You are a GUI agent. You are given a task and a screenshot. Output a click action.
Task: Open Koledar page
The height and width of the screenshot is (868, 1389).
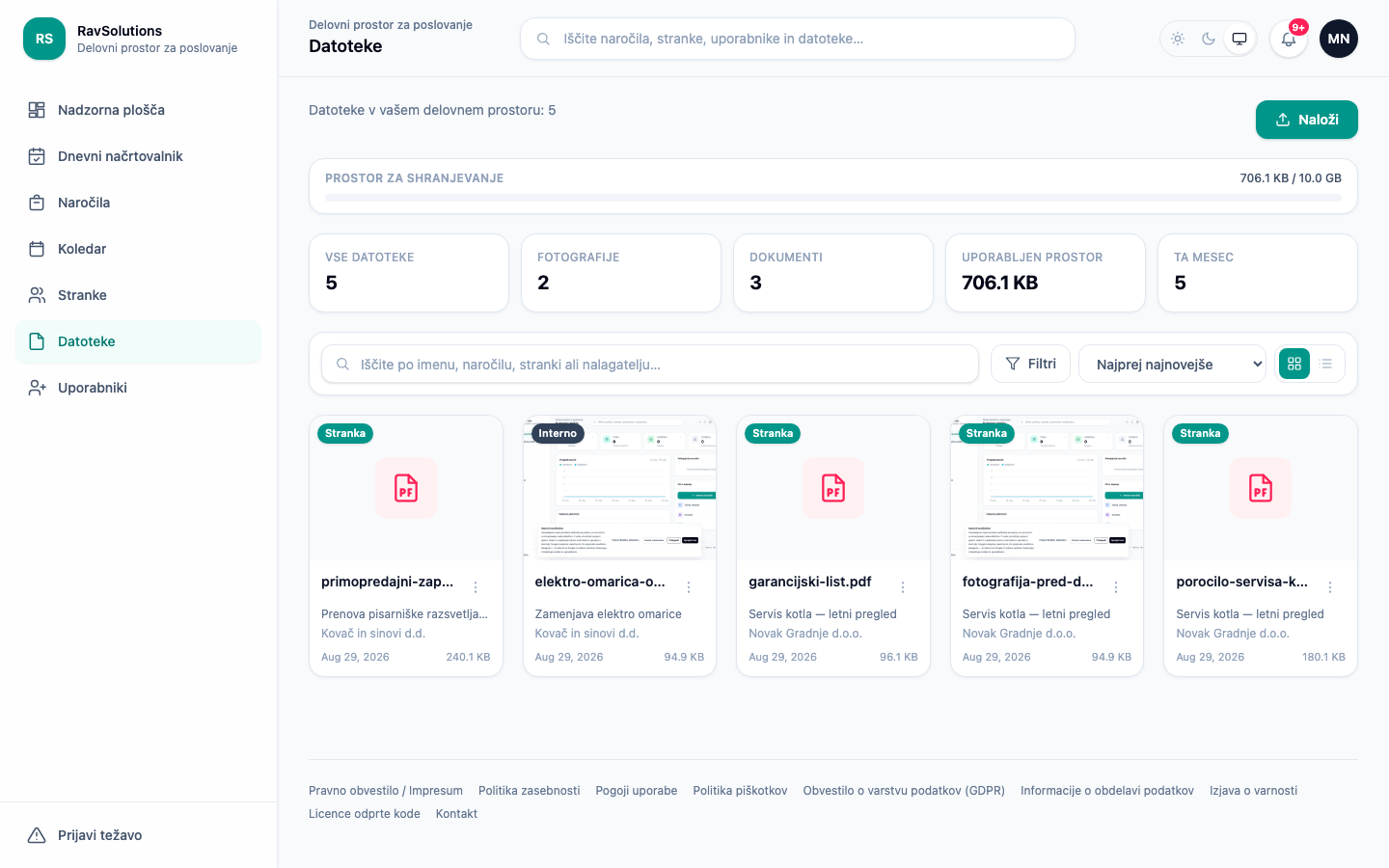coord(139,249)
